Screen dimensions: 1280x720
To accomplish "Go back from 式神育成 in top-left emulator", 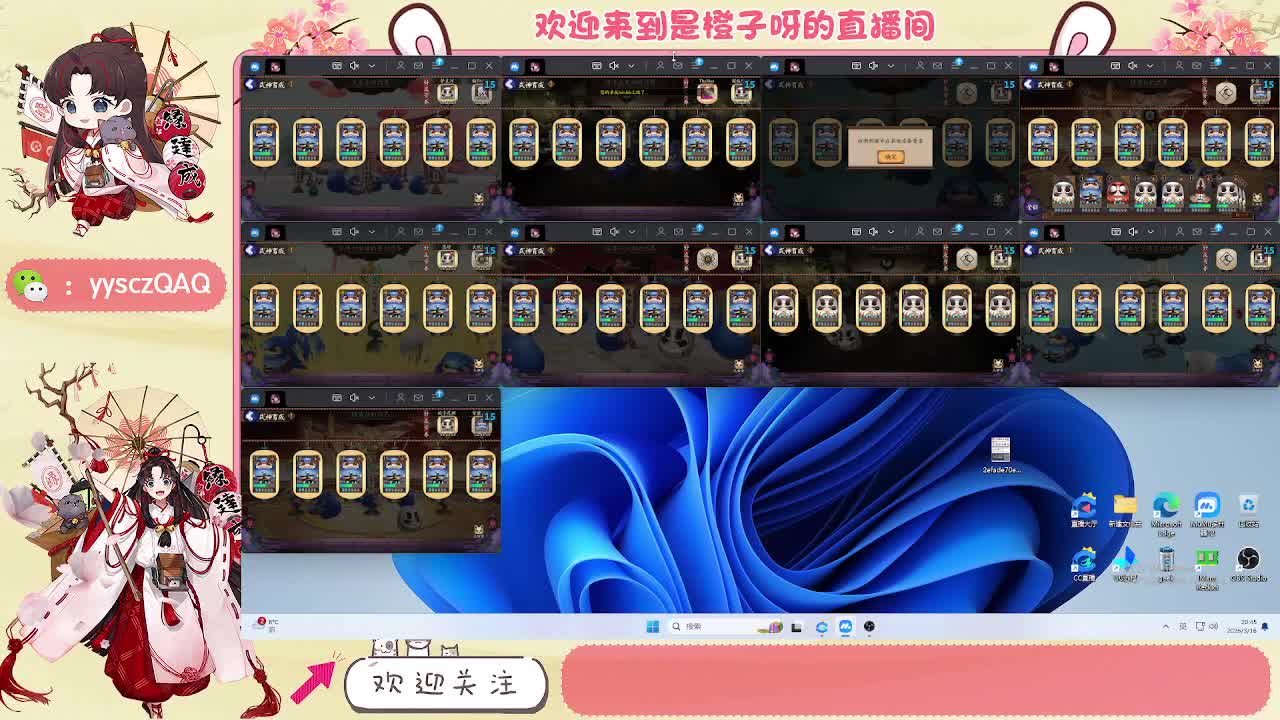I will click(x=250, y=84).
